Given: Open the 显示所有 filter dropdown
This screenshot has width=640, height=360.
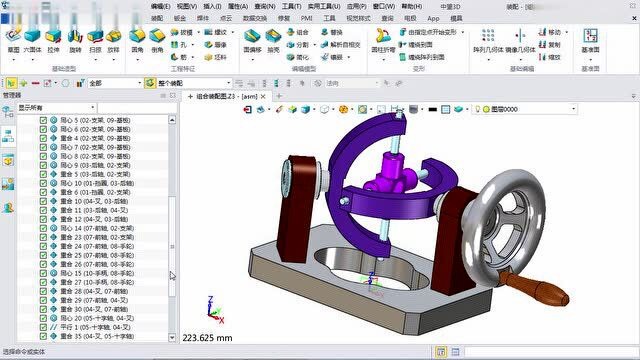Looking at the screenshot, I should (56, 108).
